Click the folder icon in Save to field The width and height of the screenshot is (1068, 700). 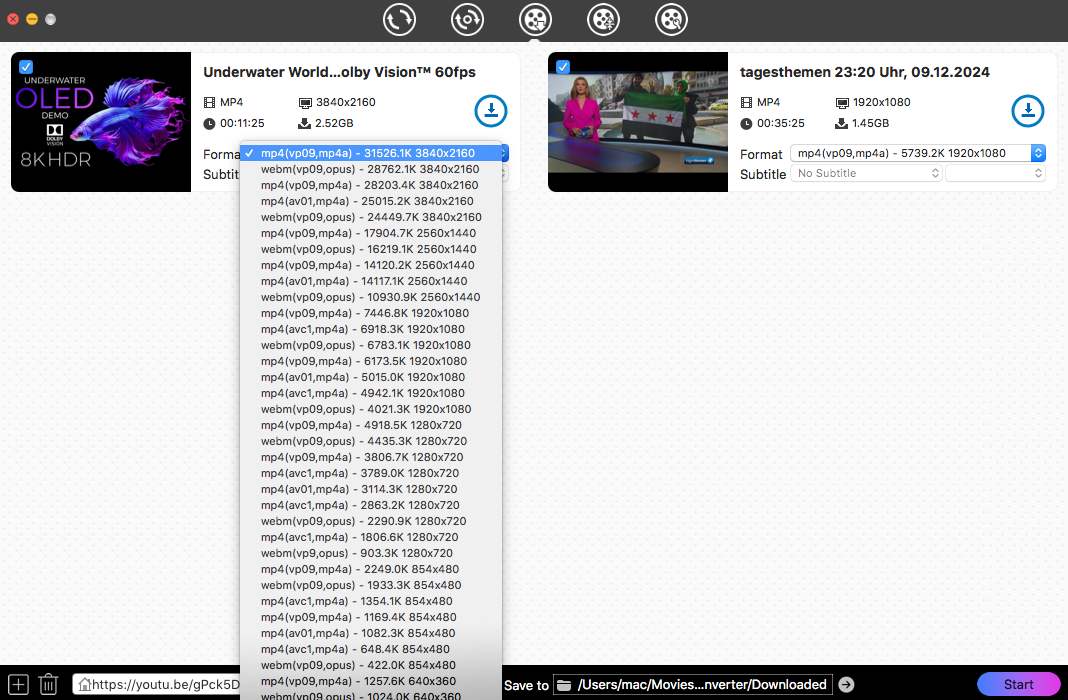coord(565,685)
